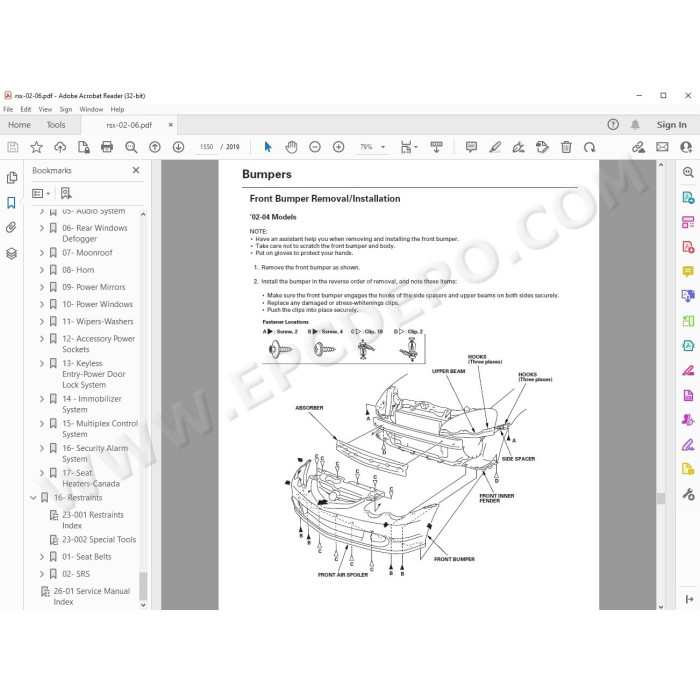This screenshot has width=700, height=700.
Task: Go to next page arrow
Action: coord(178,147)
